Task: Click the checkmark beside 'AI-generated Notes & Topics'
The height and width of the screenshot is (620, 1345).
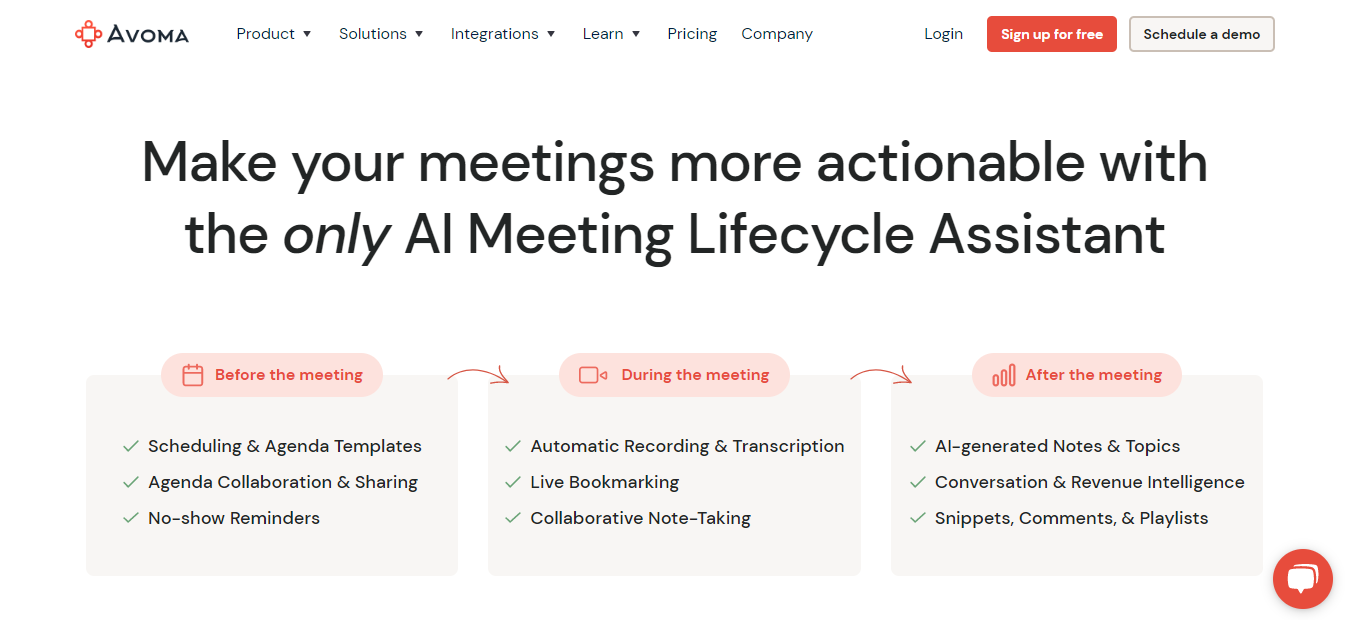Action: pyautogui.click(x=917, y=446)
